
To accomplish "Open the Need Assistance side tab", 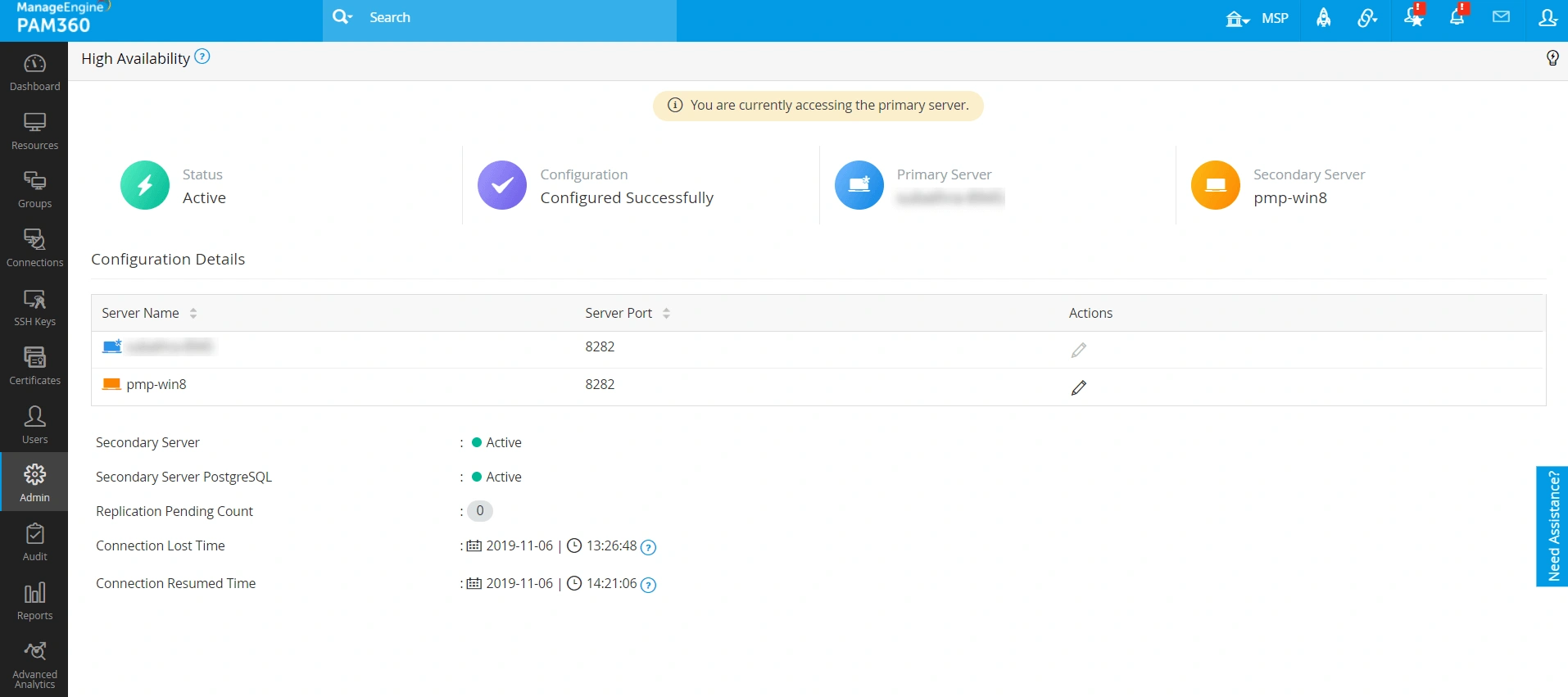I will [1552, 526].
